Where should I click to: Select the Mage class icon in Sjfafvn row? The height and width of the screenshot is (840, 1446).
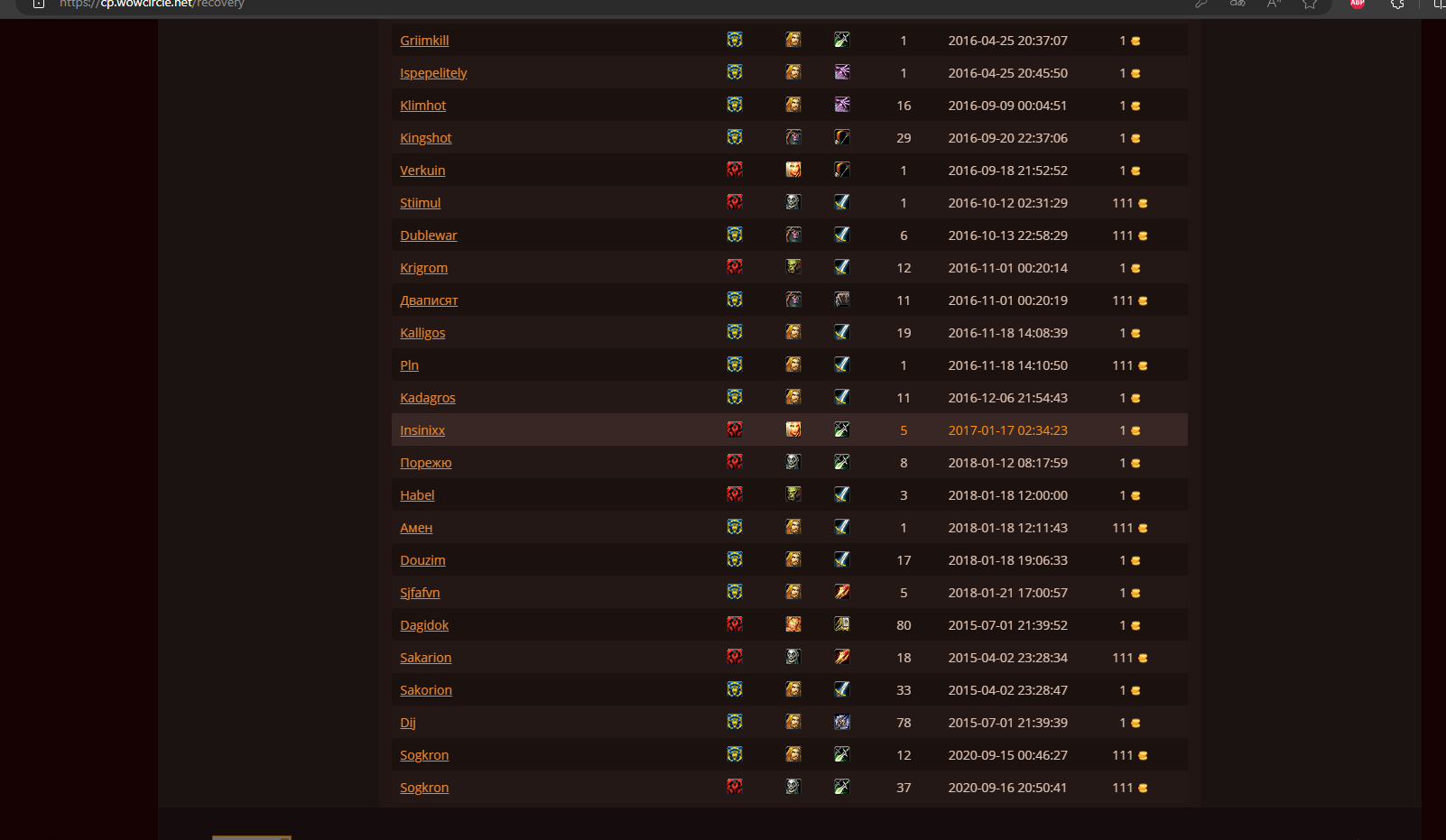(x=842, y=592)
